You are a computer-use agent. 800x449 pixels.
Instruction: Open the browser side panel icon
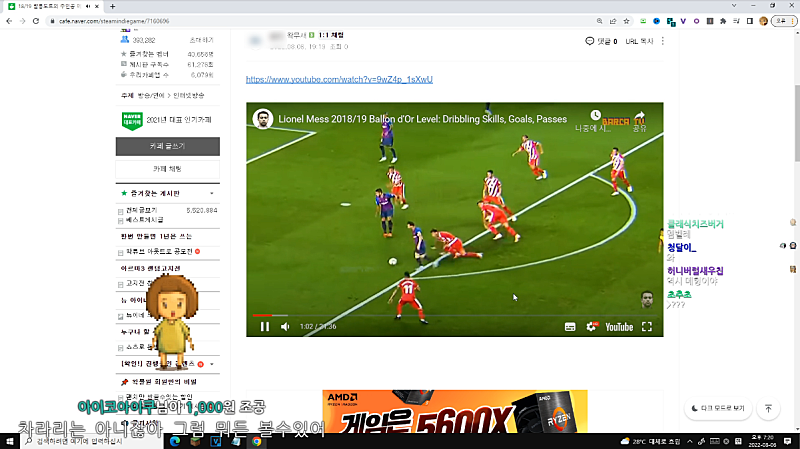click(x=749, y=21)
